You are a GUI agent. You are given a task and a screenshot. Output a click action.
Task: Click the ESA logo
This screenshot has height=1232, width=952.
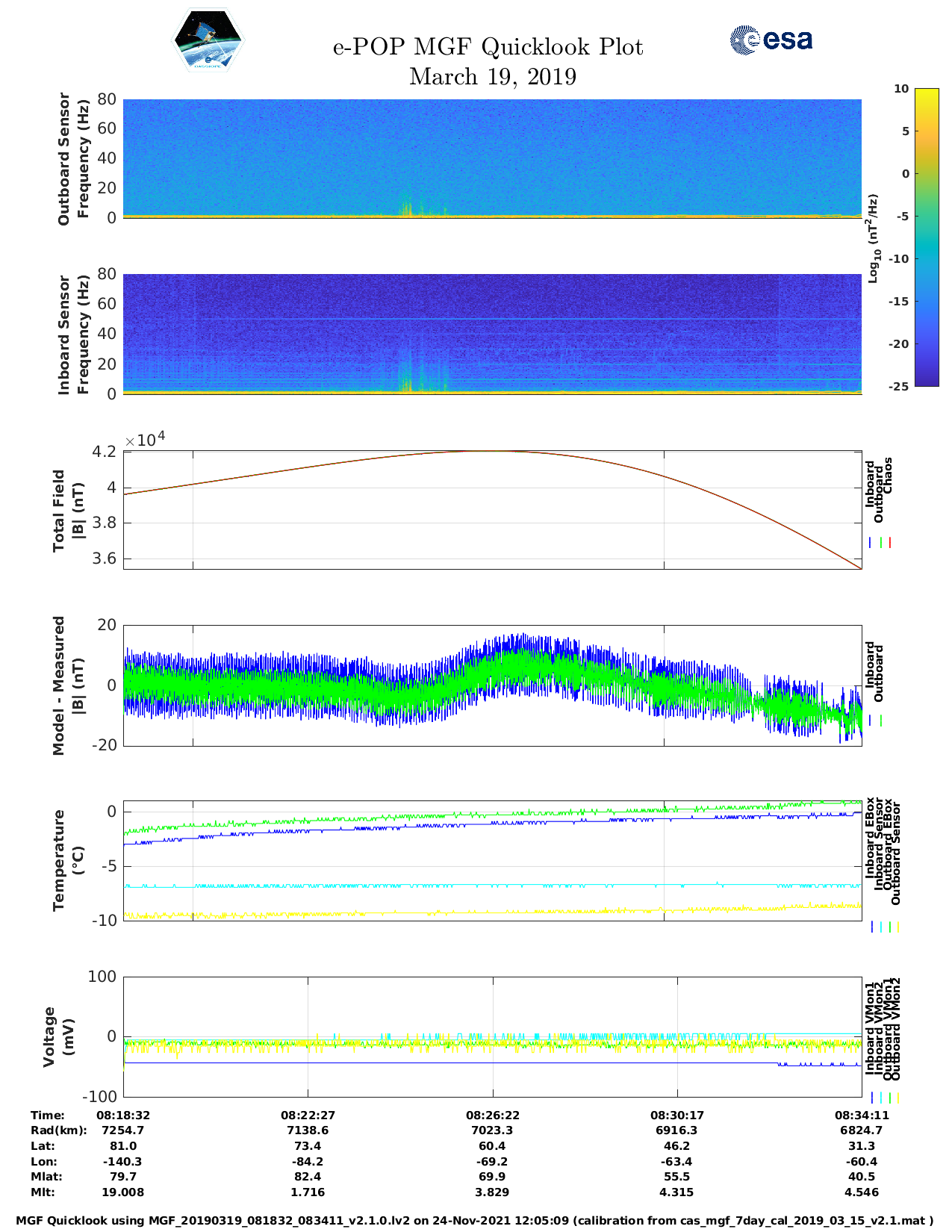771,40
